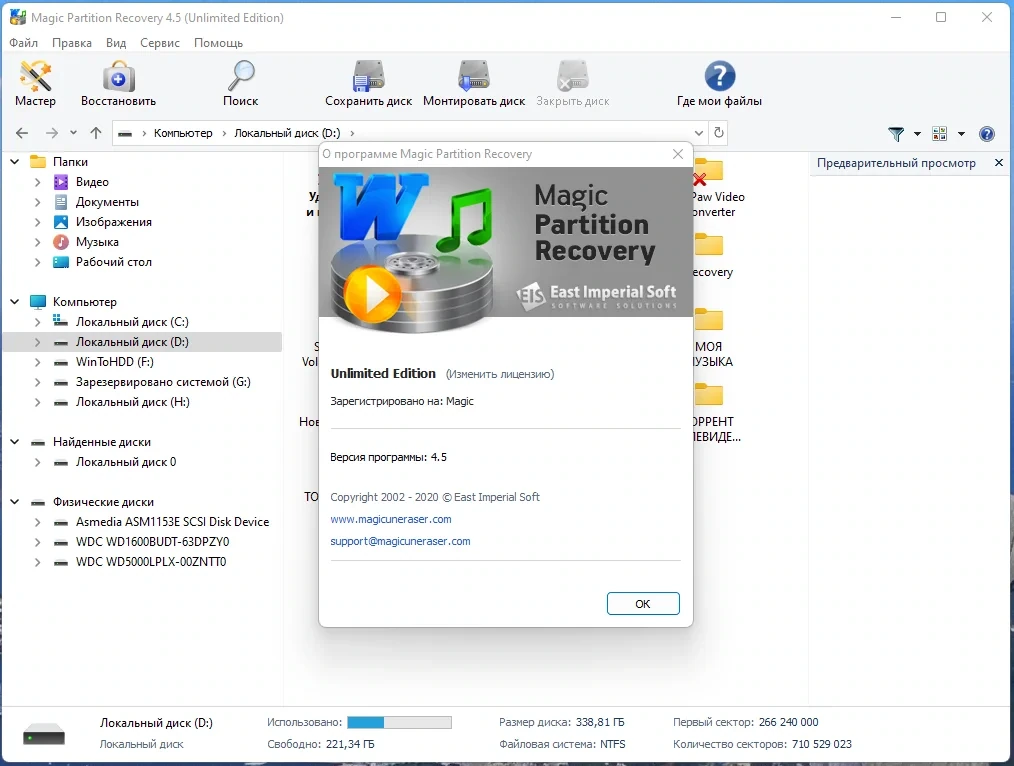This screenshot has width=1014, height=766.
Task: Select WinToHDD (F:) drive
Action: (x=114, y=362)
